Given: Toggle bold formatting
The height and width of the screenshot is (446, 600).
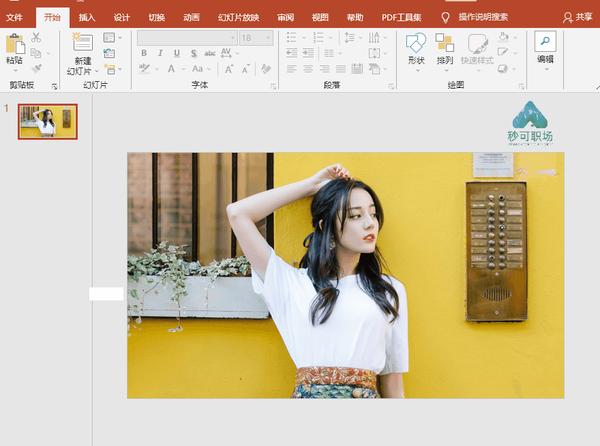Looking at the screenshot, I should click(x=145, y=54).
